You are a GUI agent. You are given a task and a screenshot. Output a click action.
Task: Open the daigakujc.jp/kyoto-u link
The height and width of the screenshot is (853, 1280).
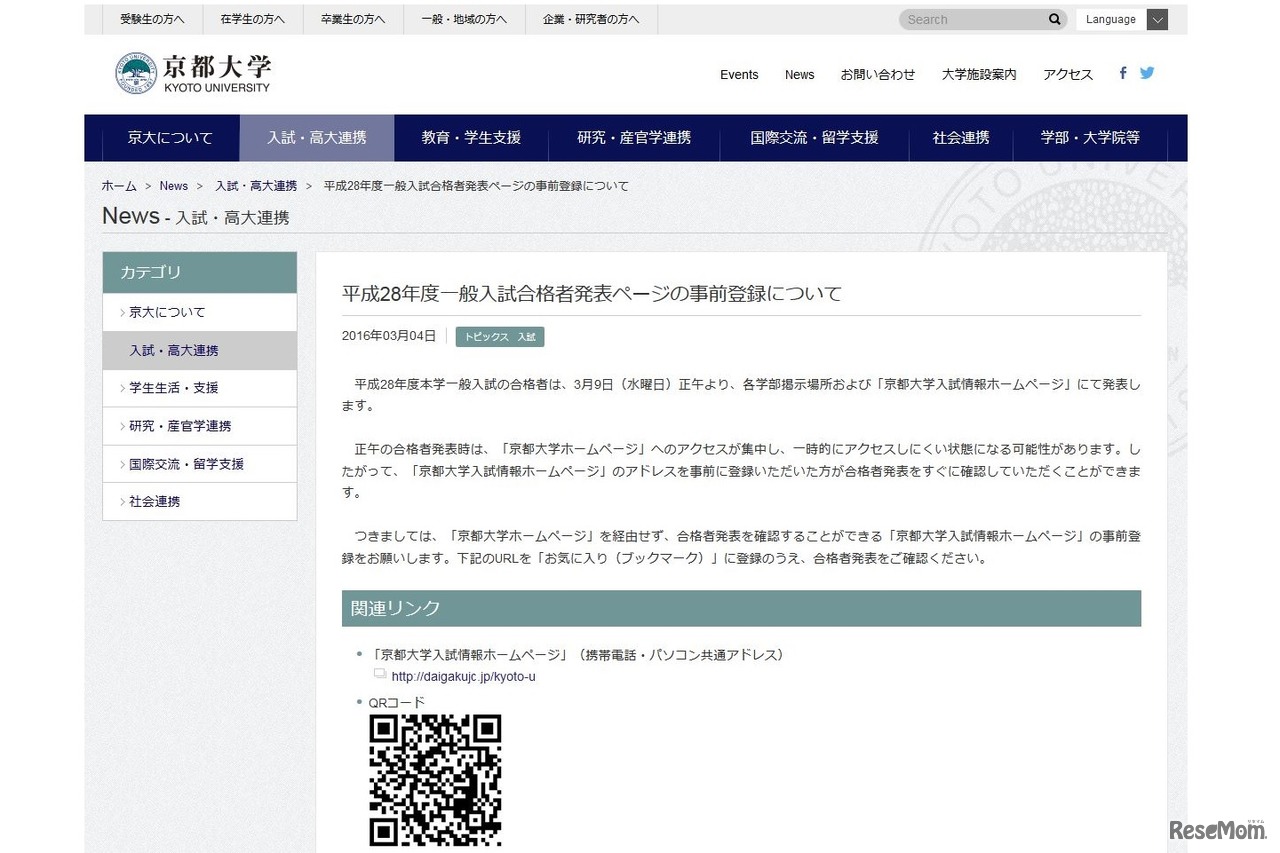[463, 676]
